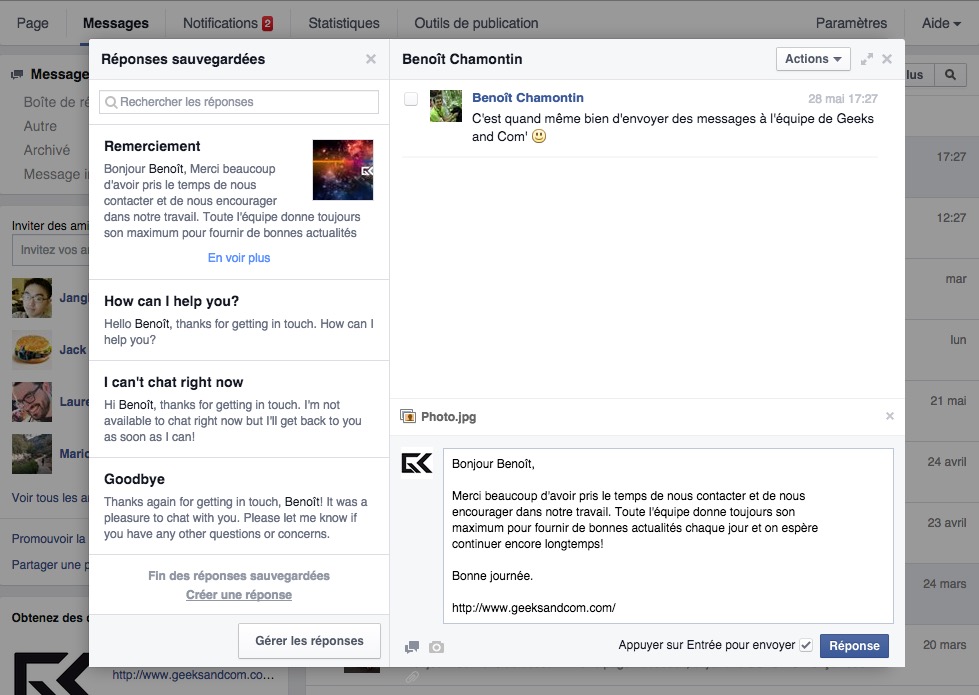This screenshot has width=979, height=695.
Task: Click the messages bubble icon in left sidebar
Action: (x=15, y=71)
